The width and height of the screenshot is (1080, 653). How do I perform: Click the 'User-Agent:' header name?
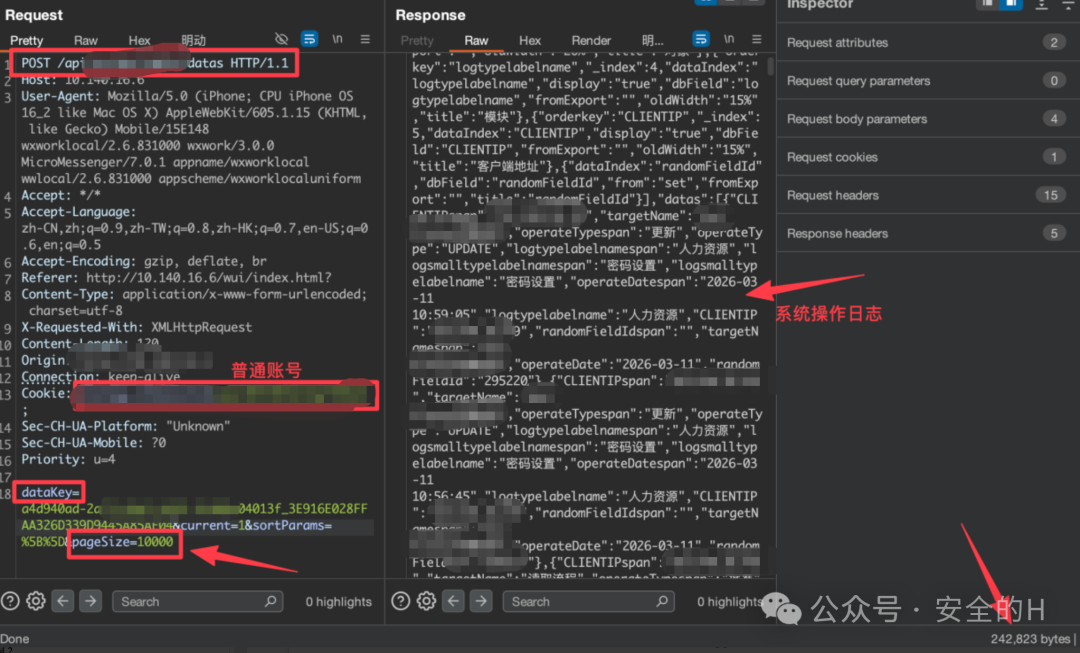(61, 96)
